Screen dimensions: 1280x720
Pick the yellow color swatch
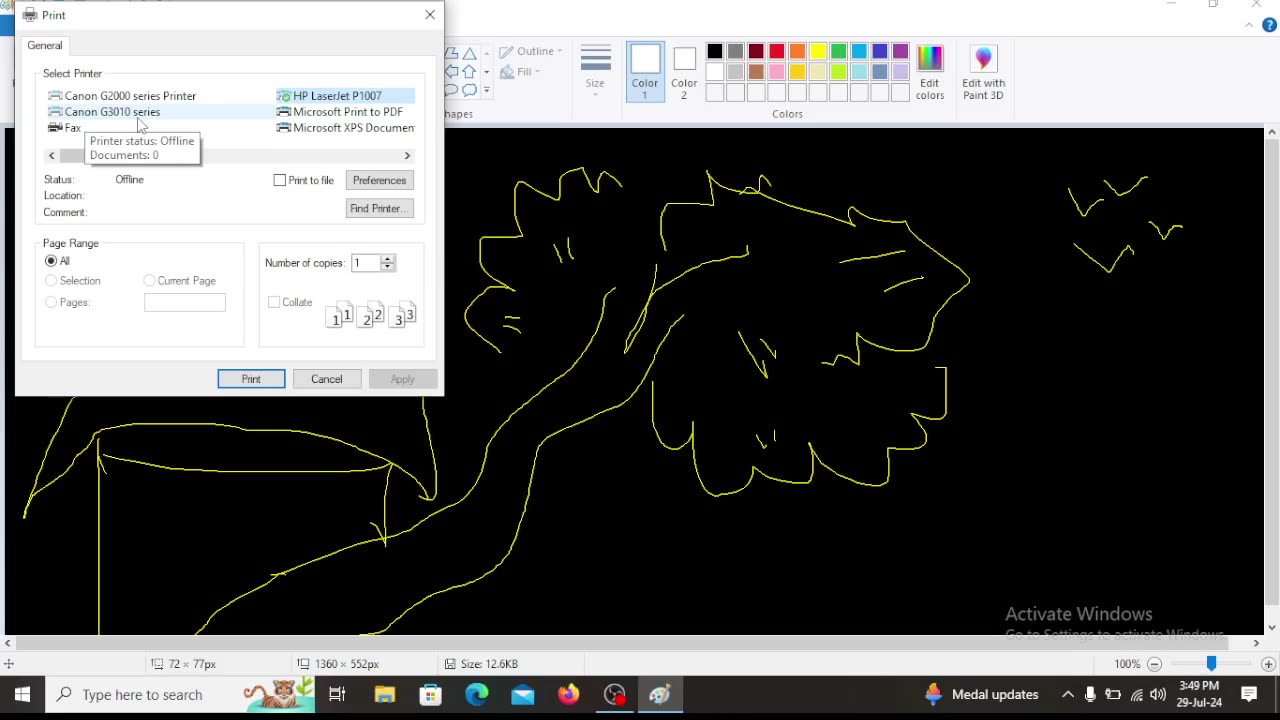pos(818,52)
